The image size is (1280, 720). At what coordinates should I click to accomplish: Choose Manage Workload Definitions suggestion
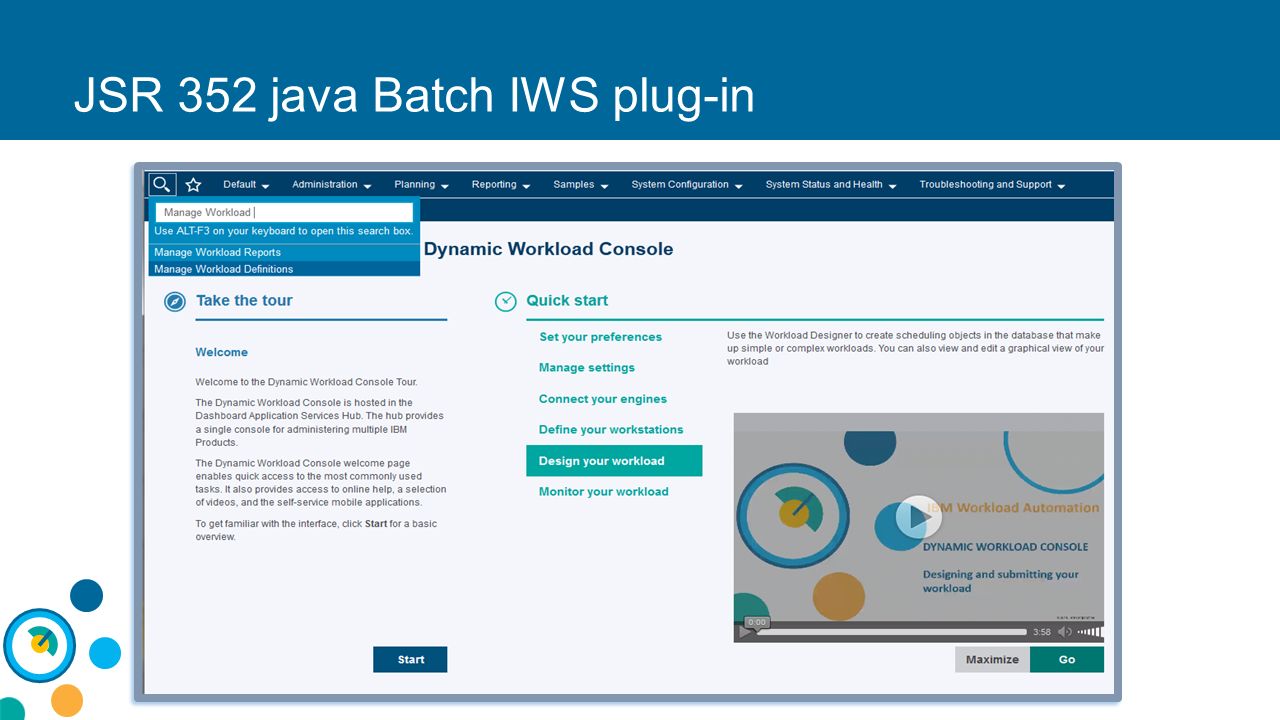click(x=284, y=269)
